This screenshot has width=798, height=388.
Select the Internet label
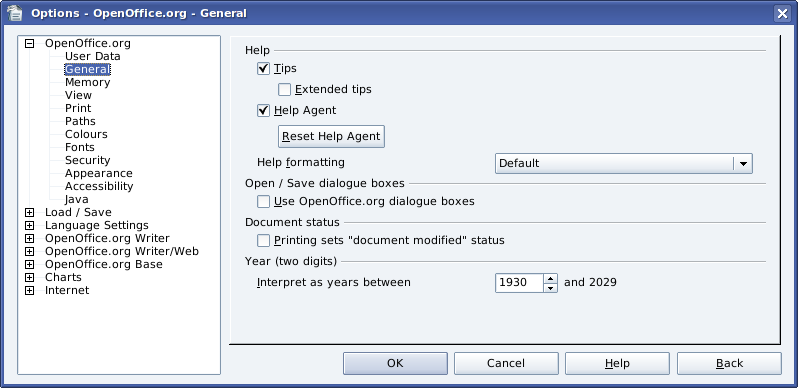coord(67,290)
